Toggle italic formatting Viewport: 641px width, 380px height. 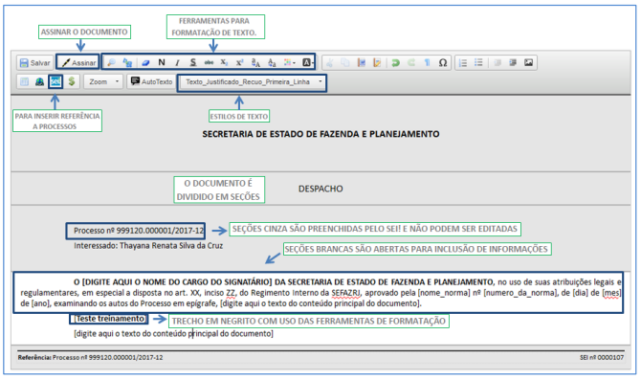tap(177, 63)
